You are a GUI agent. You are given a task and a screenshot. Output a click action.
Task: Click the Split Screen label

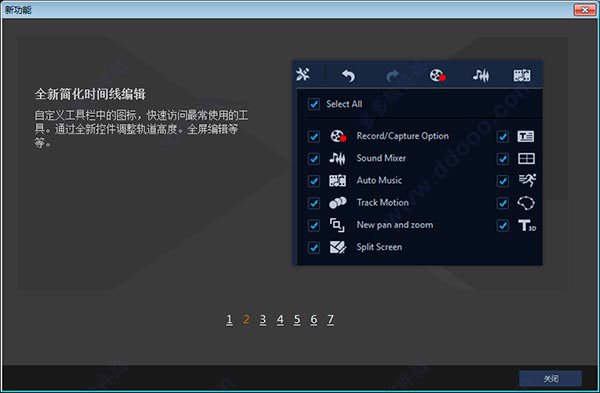click(x=379, y=247)
